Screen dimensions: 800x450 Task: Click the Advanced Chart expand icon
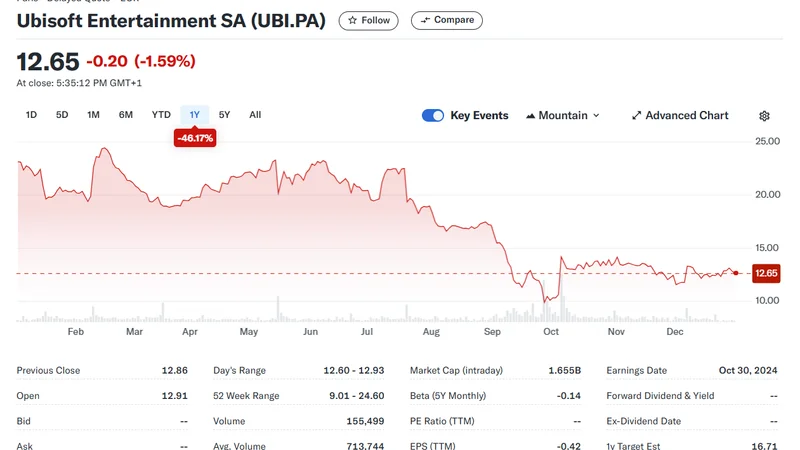click(636, 116)
